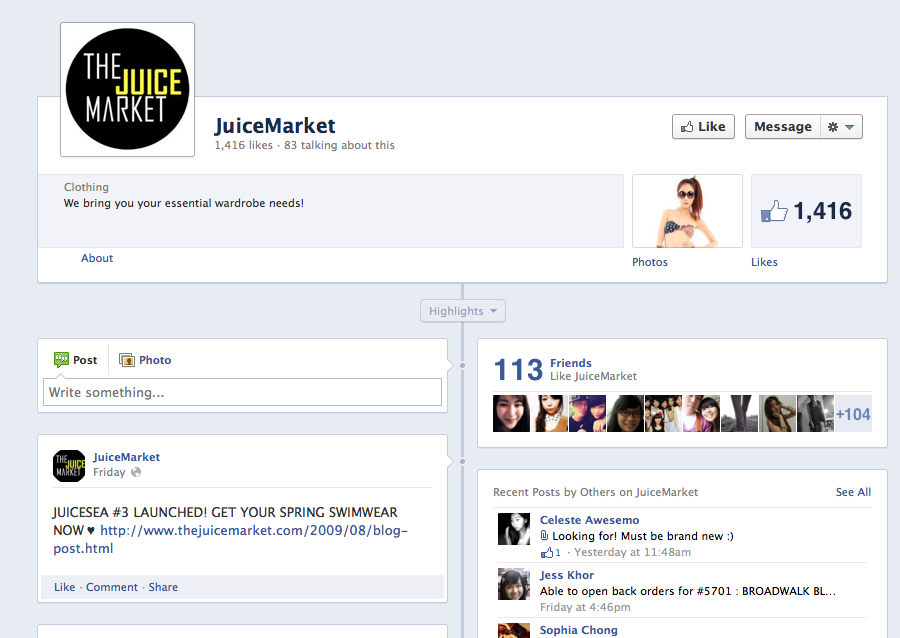
Task: Click 'Yesterday at 11:48am' timestamp
Action: (633, 553)
